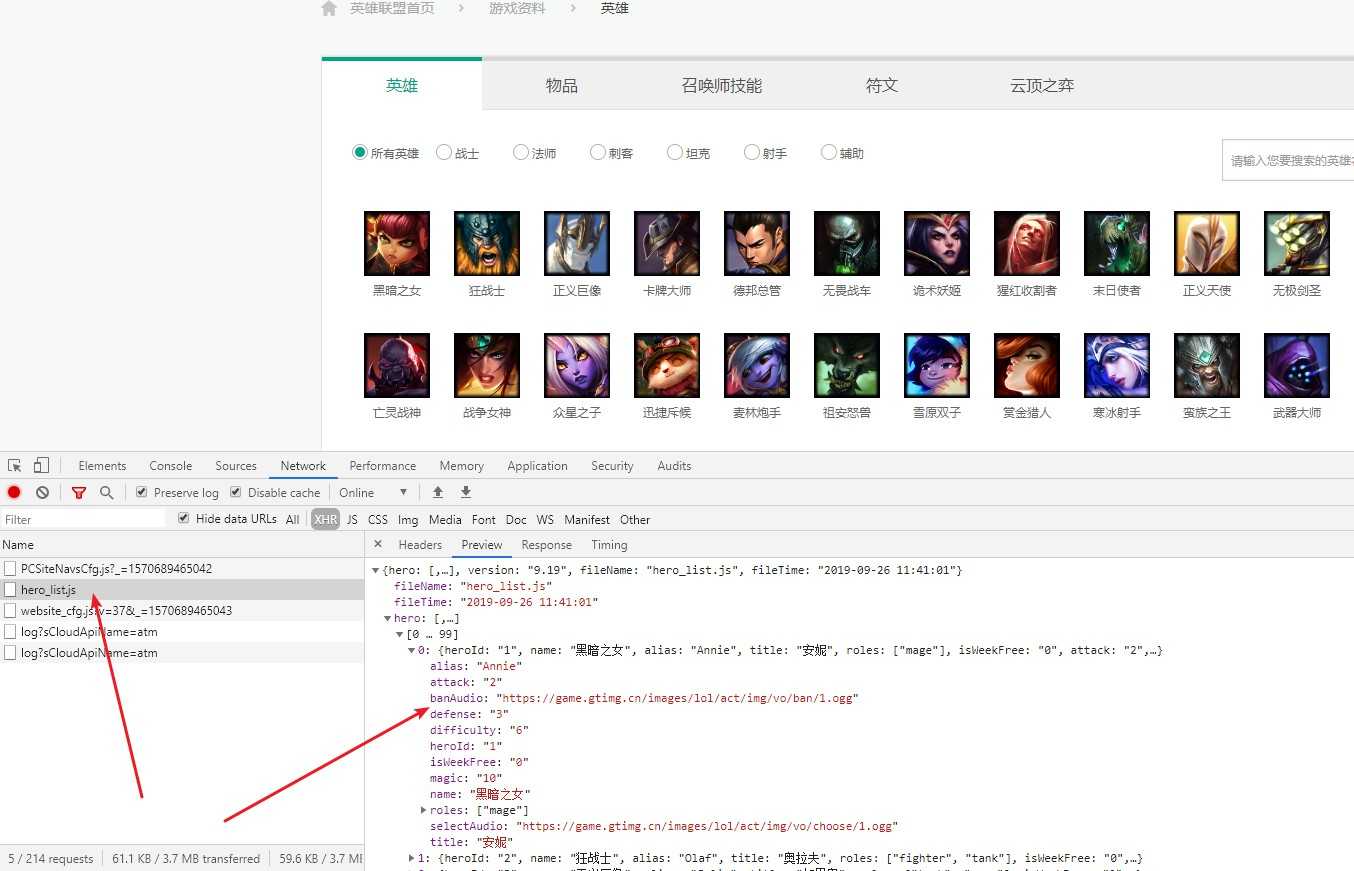Select the 射手 role filter
Screen dimensions: 1354x871
click(752, 153)
